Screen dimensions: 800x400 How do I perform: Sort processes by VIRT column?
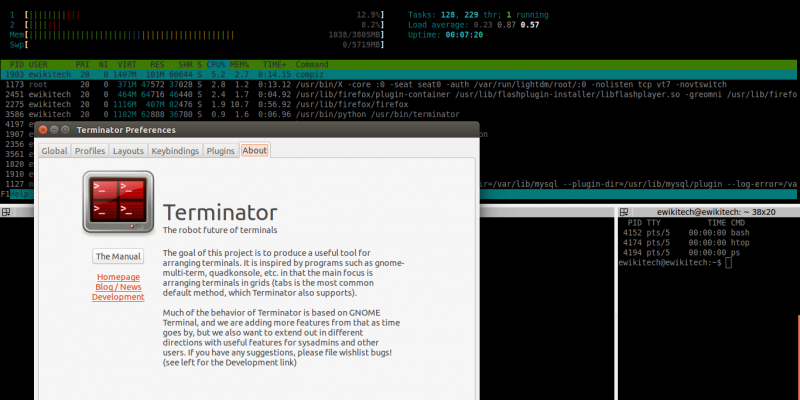pos(127,64)
